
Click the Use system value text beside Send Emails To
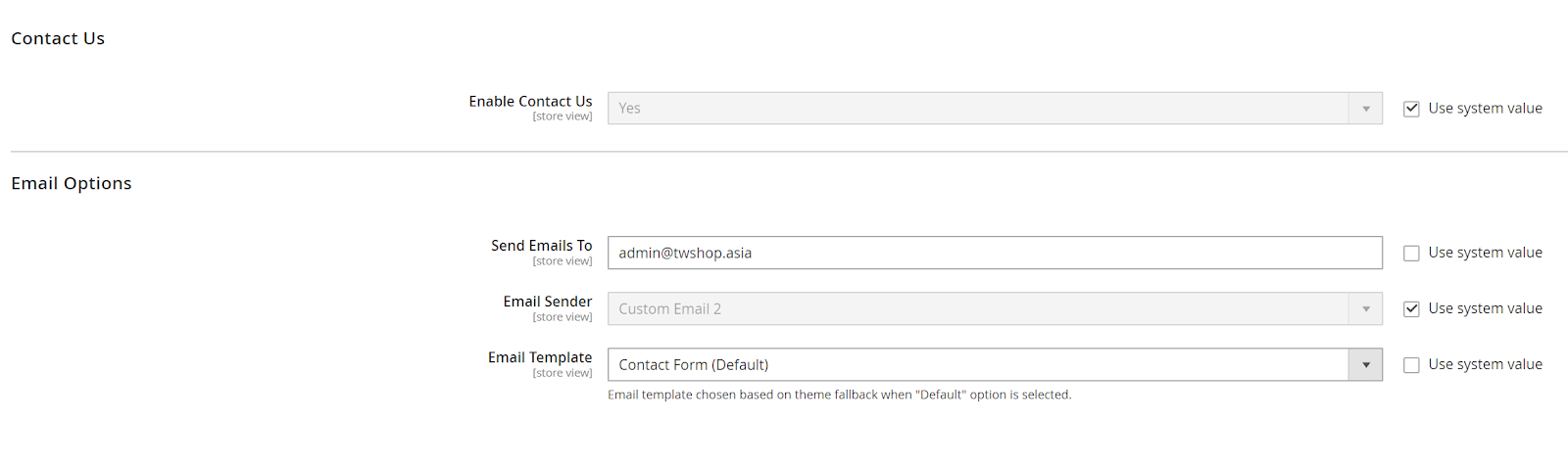1485,253
